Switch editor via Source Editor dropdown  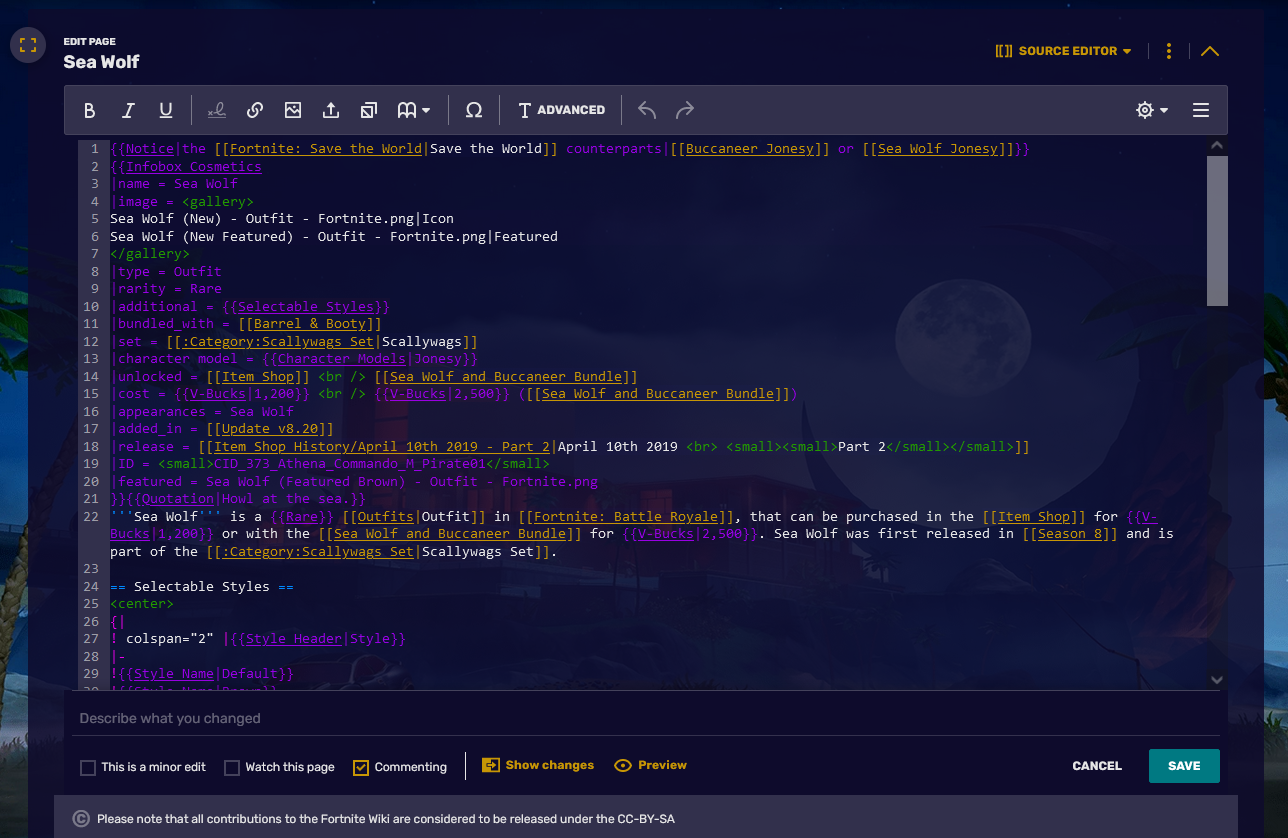tap(1063, 51)
